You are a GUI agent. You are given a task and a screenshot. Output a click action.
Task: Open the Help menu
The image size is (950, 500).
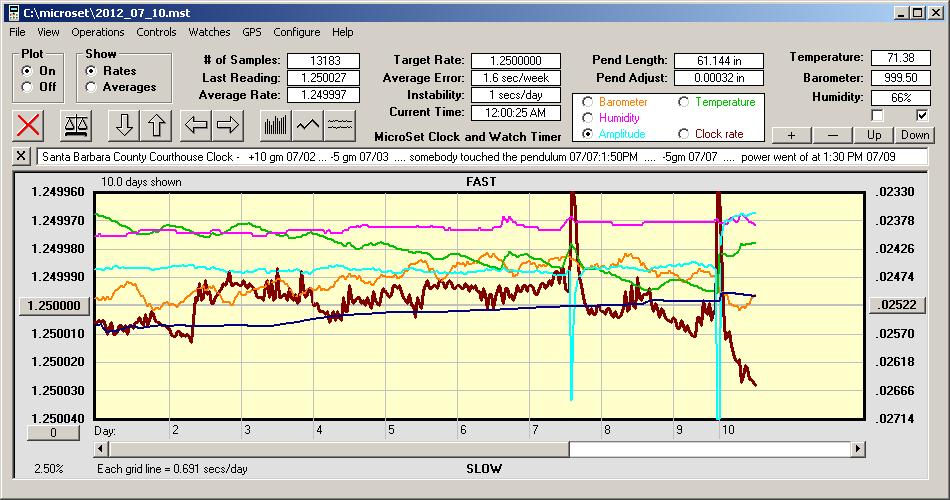click(x=342, y=32)
